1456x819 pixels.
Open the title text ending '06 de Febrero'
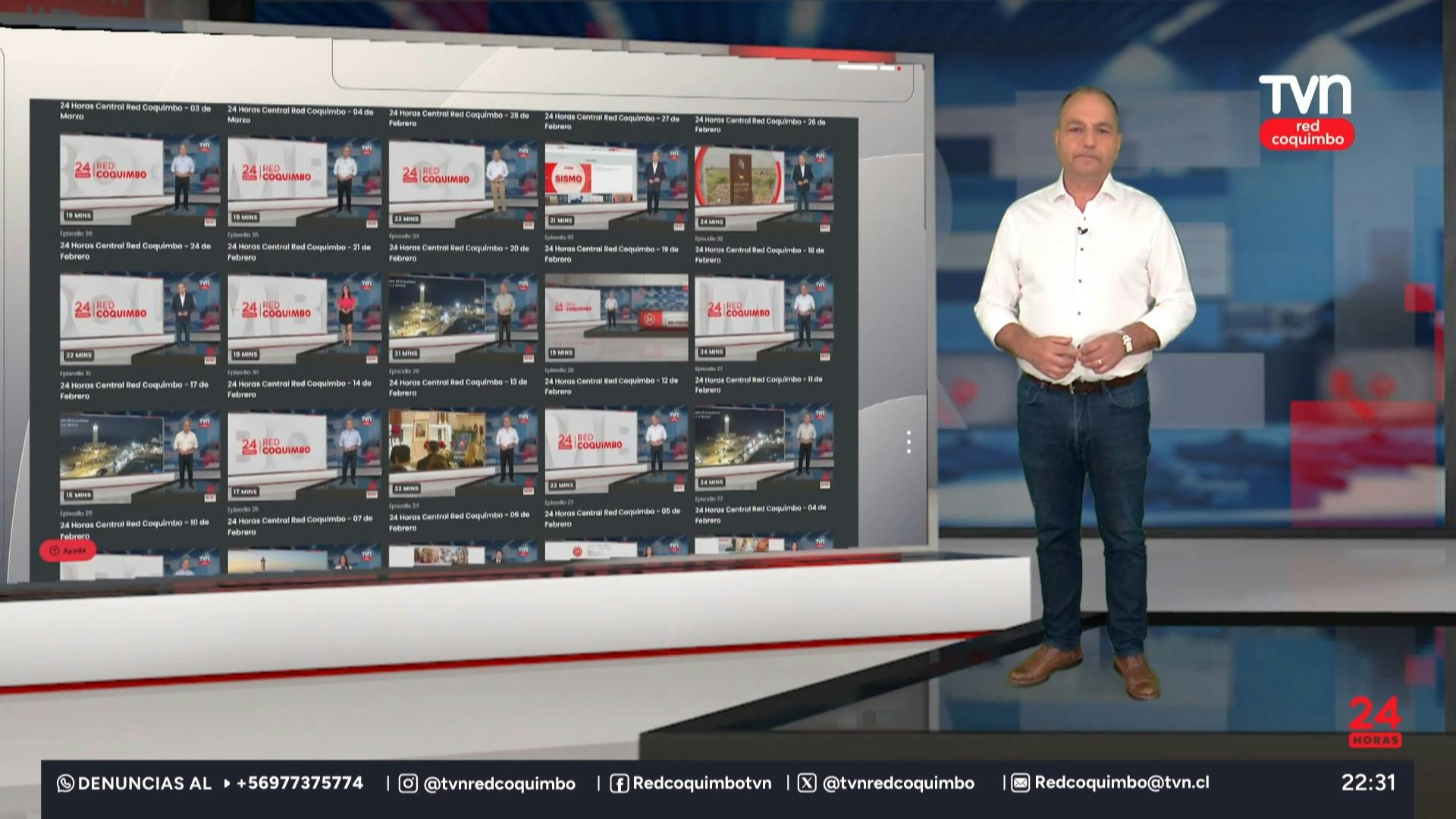click(460, 522)
